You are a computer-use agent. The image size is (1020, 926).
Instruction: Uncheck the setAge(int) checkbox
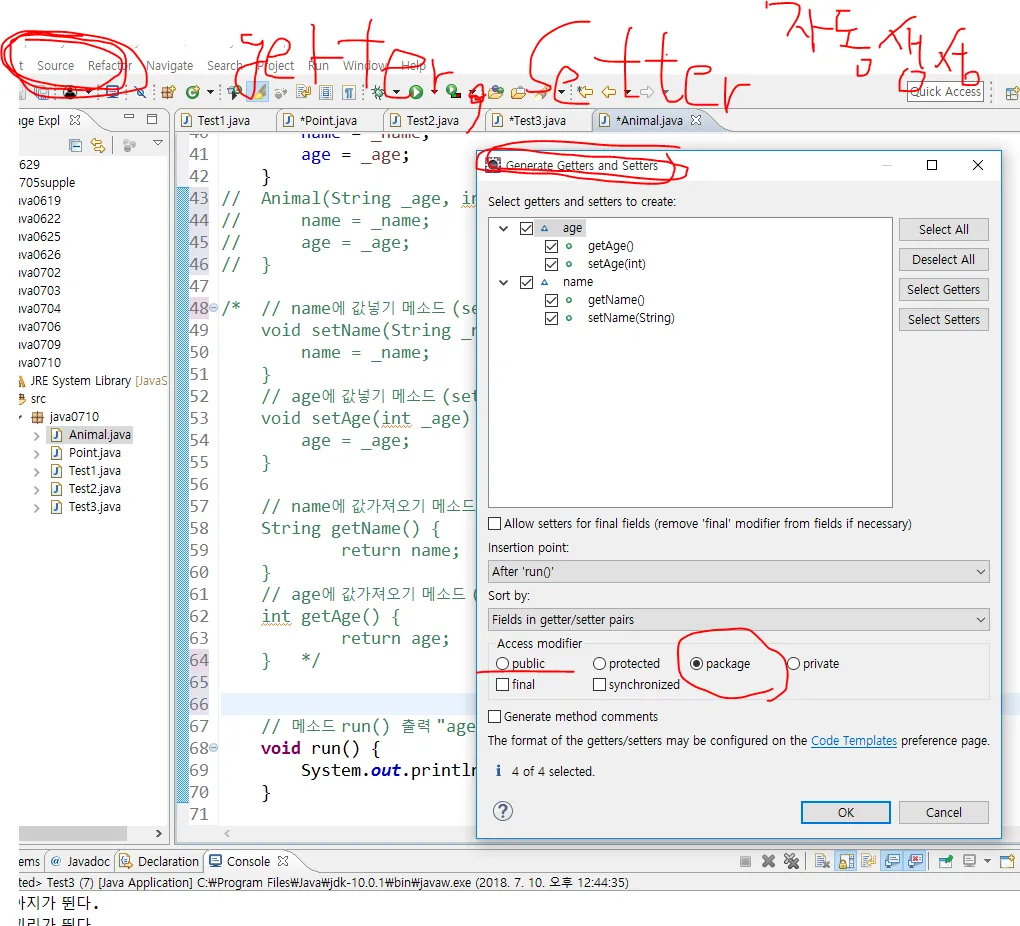click(x=552, y=264)
